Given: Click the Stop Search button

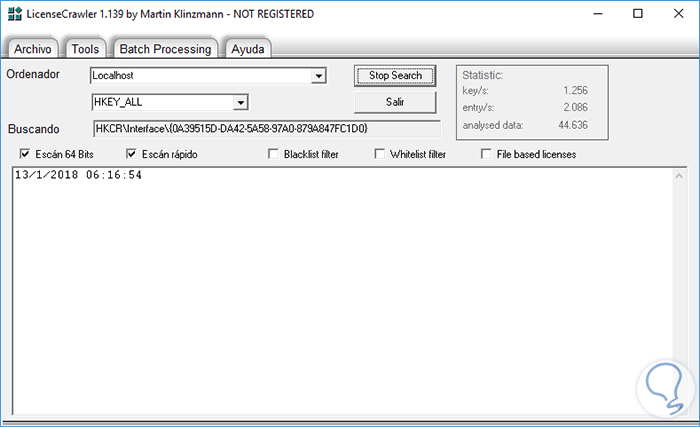Looking at the screenshot, I should coord(395,75).
